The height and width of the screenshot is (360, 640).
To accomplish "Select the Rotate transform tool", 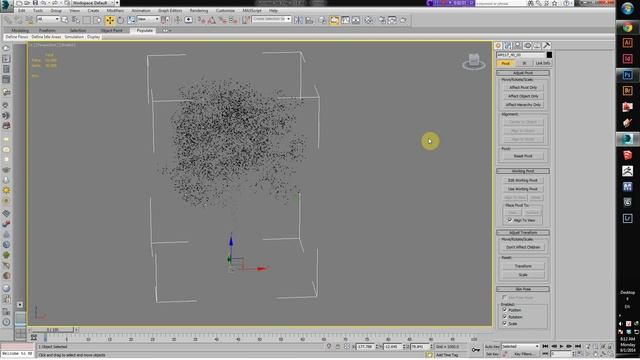I will coord(121,20).
